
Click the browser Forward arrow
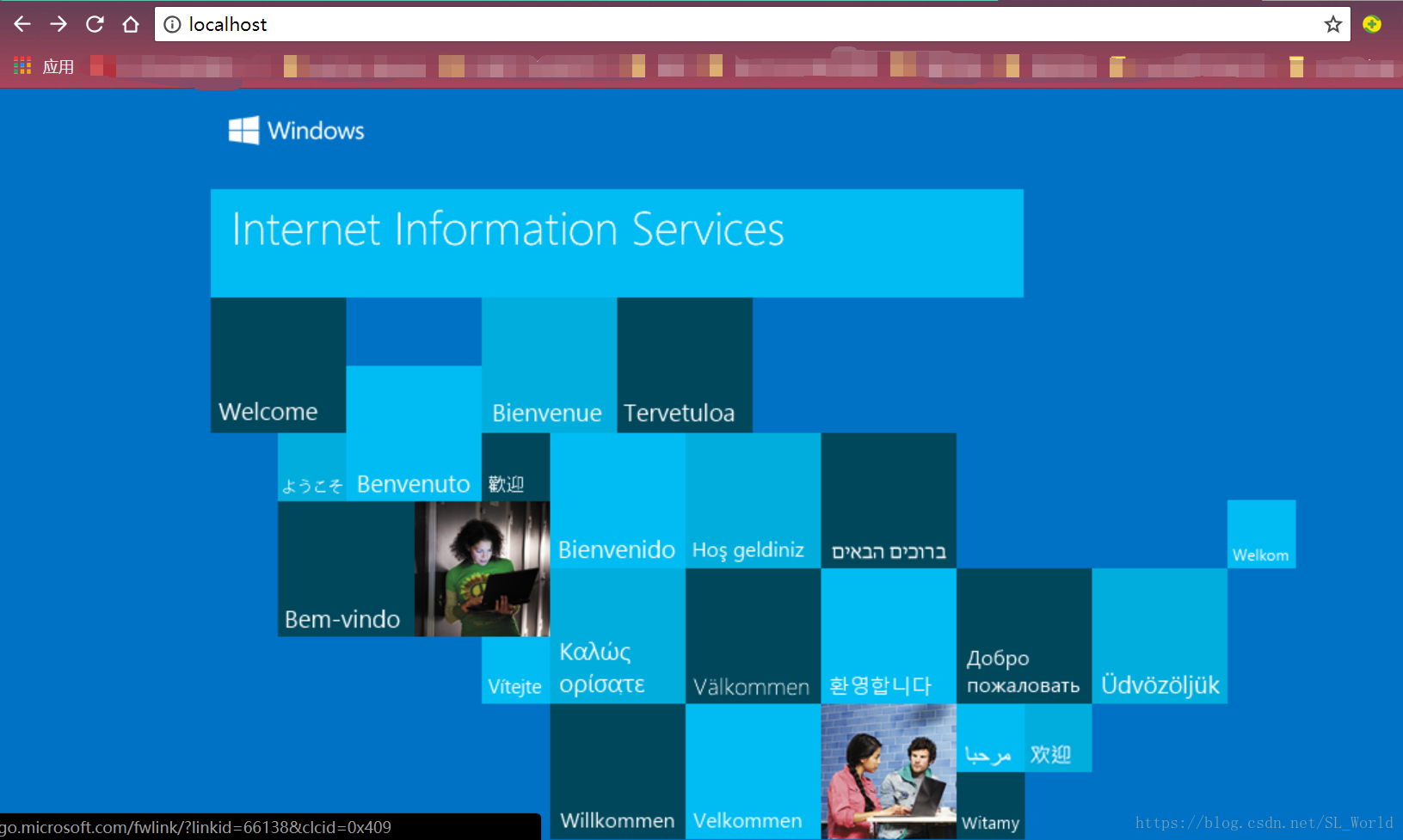pyautogui.click(x=58, y=24)
